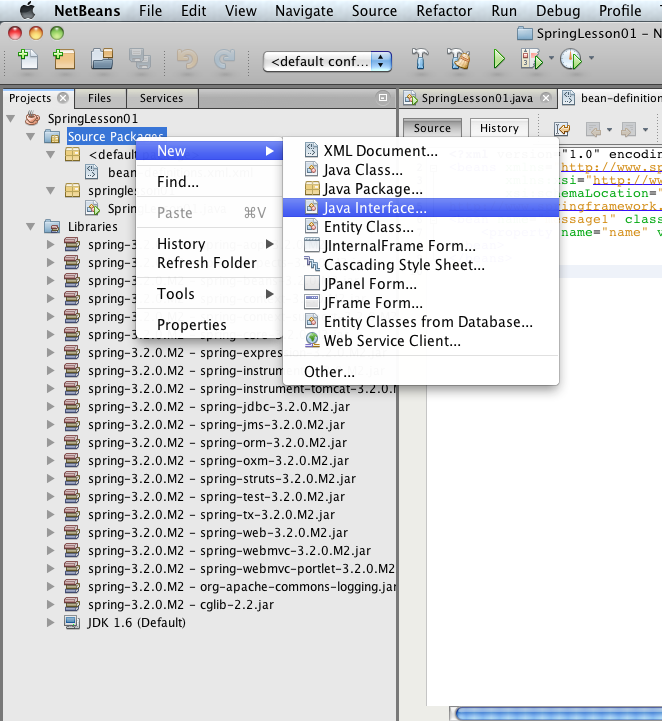Click the Open Project toolbar icon
662x721 pixels.
102,59
